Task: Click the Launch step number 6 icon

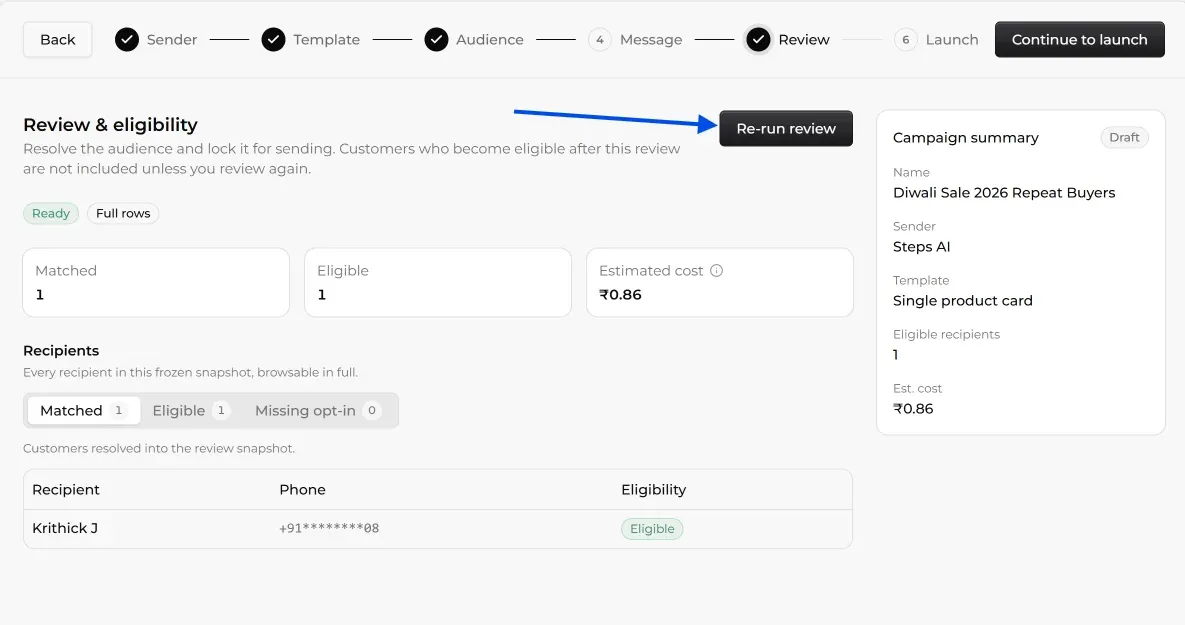Action: tap(905, 39)
